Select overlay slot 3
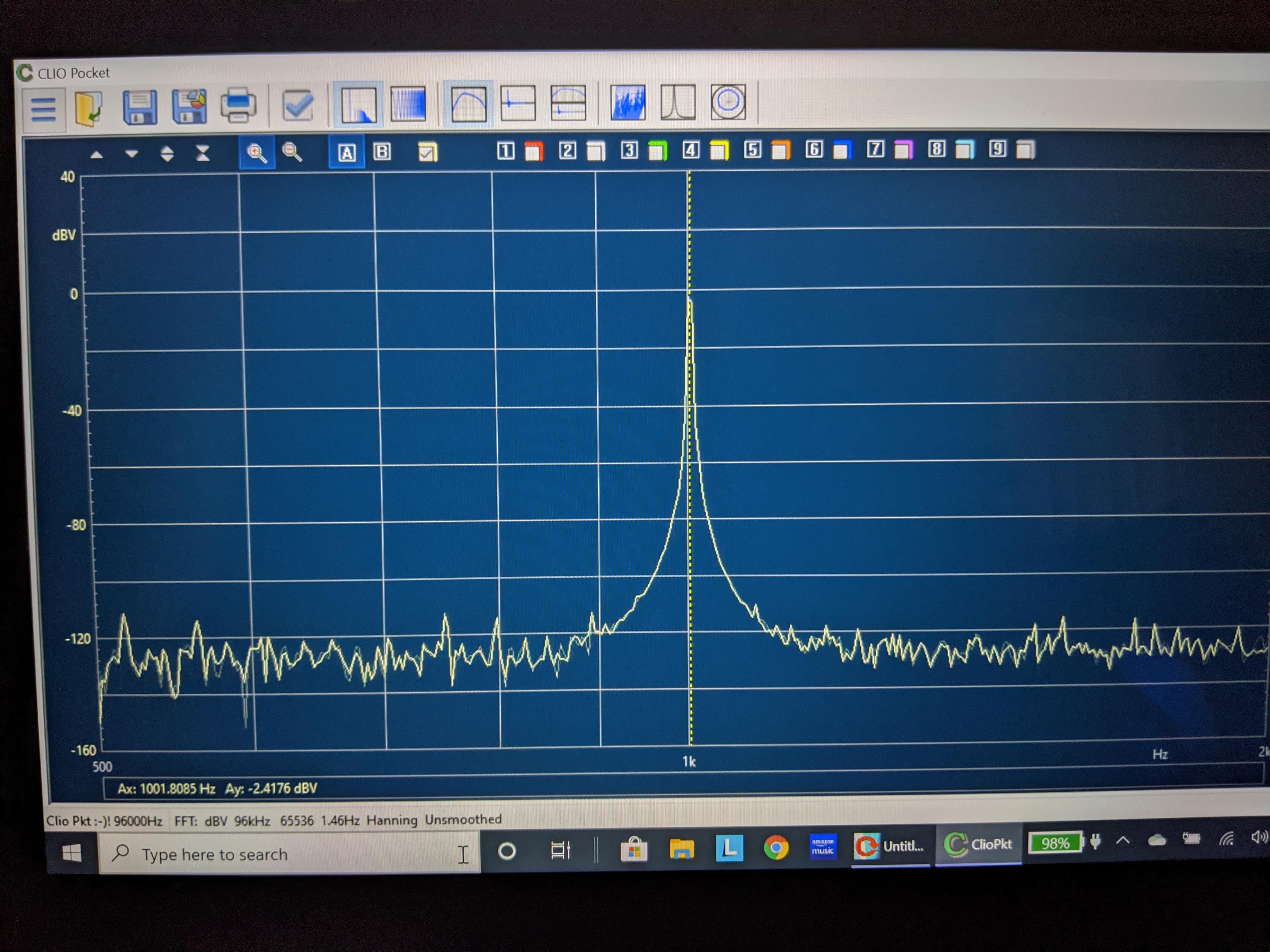 pos(629,150)
